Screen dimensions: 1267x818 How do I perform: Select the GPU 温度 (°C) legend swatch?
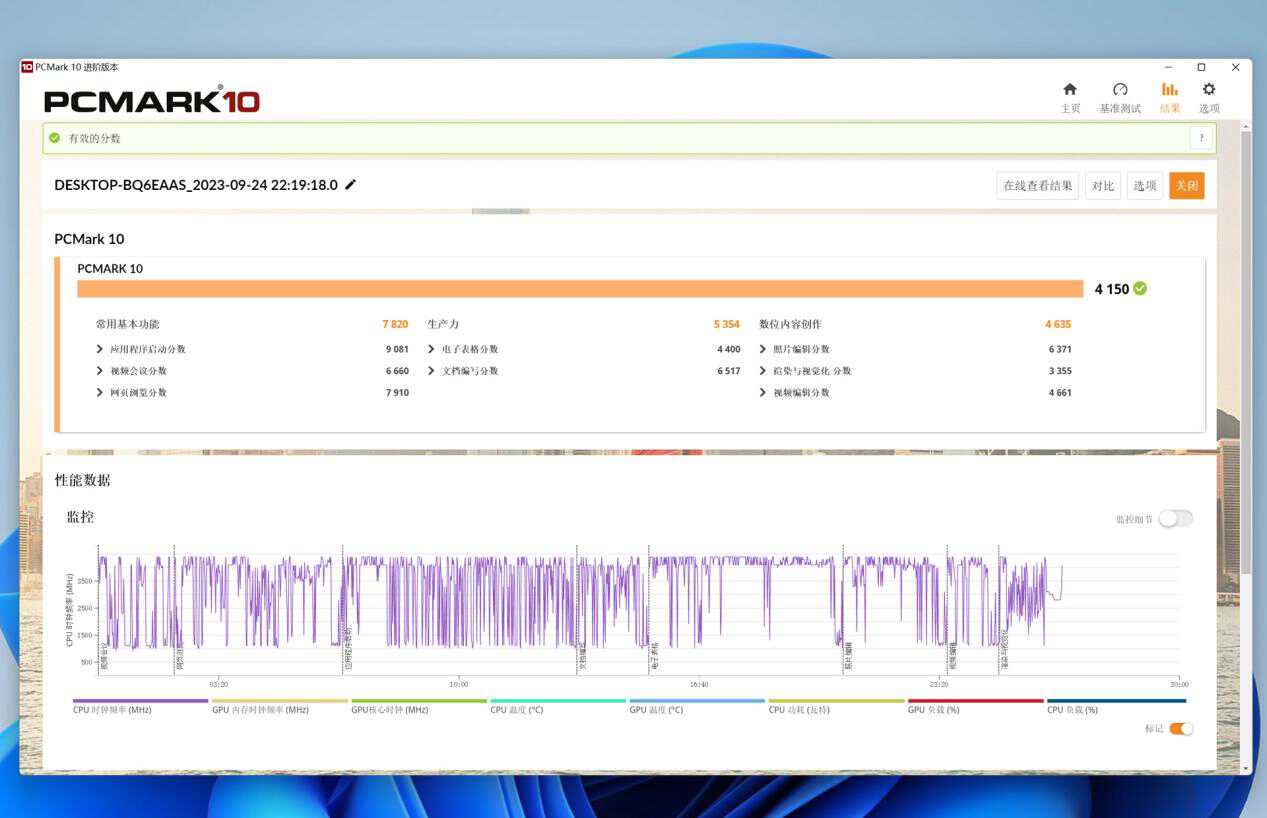(x=697, y=701)
